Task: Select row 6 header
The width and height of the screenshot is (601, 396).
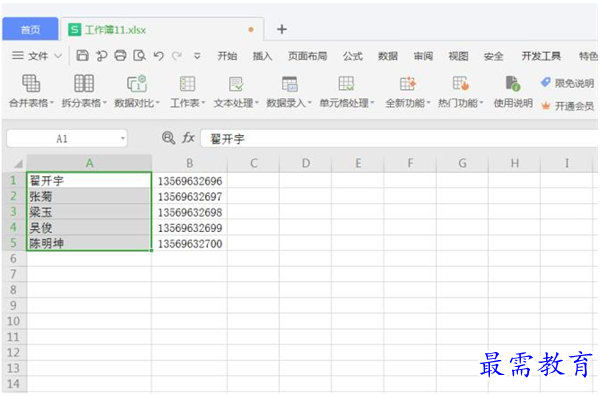Action: pos(13,258)
